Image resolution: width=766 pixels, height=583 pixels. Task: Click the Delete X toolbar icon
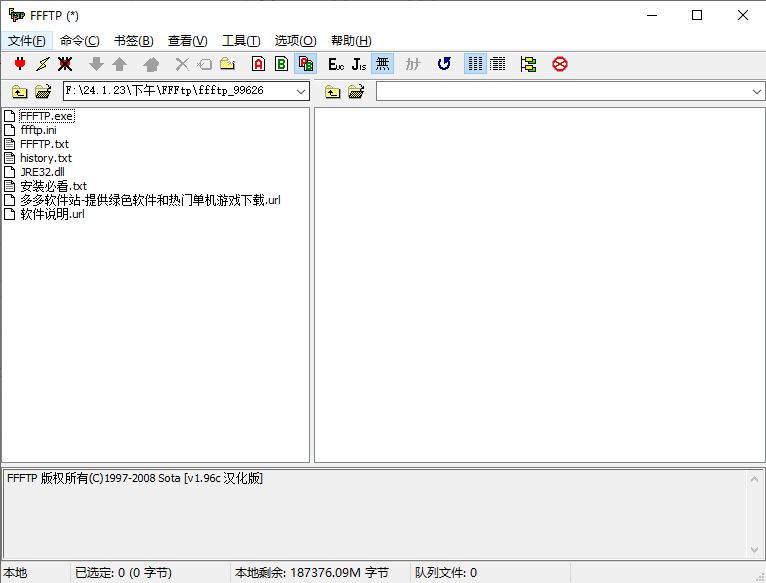pos(182,64)
